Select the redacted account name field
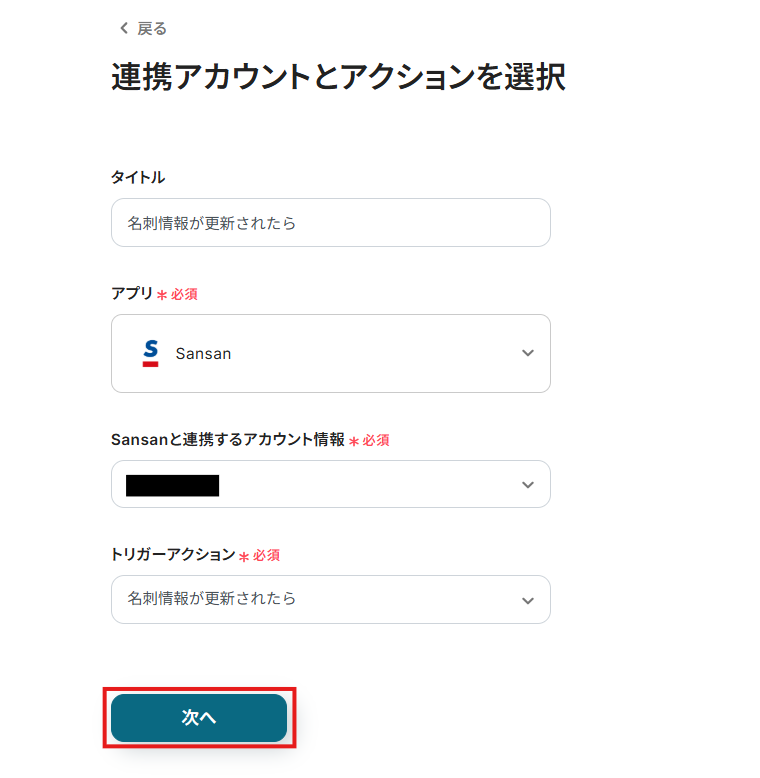Screen dimensions: 760x778 tap(173, 486)
